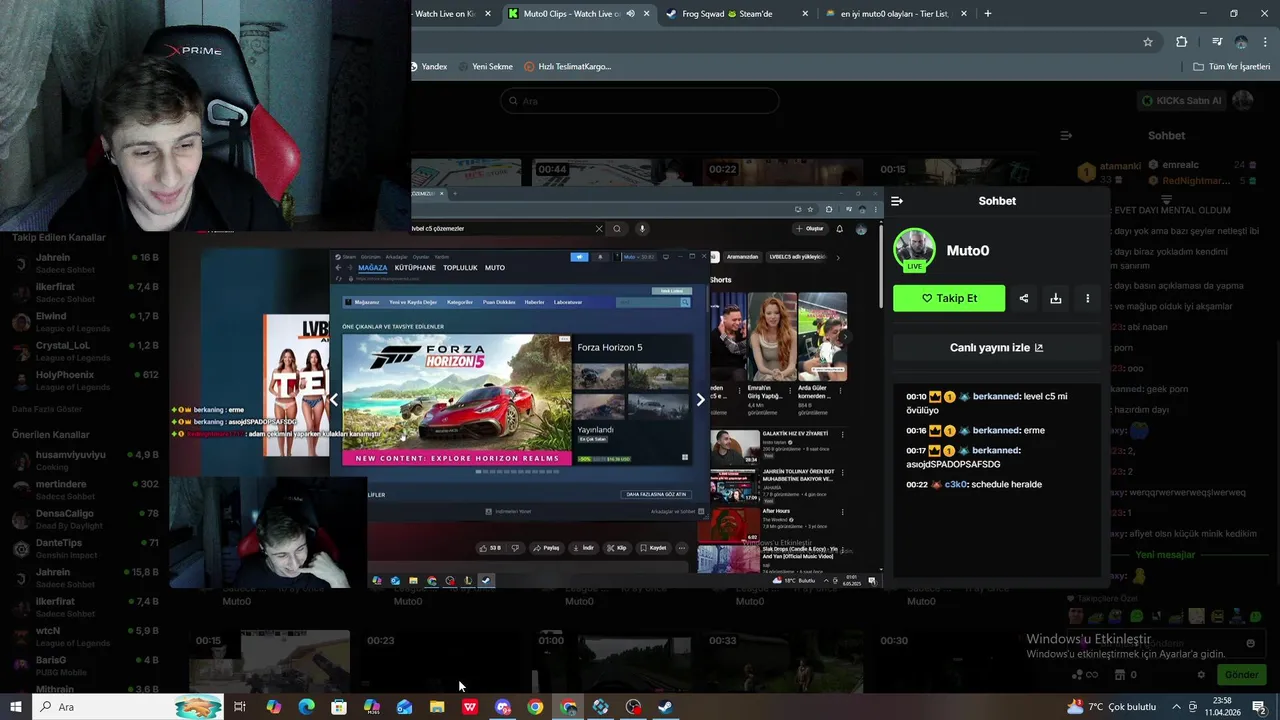This screenshot has width=1280, height=720.
Task: Bookmark this page with the star icon
Action: (x=1148, y=42)
